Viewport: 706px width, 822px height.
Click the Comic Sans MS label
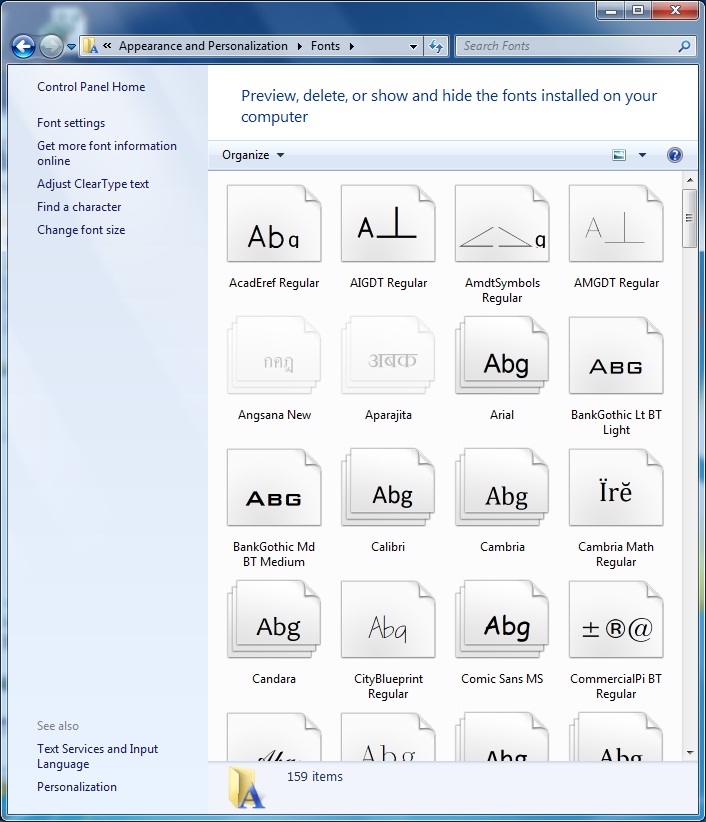502,679
